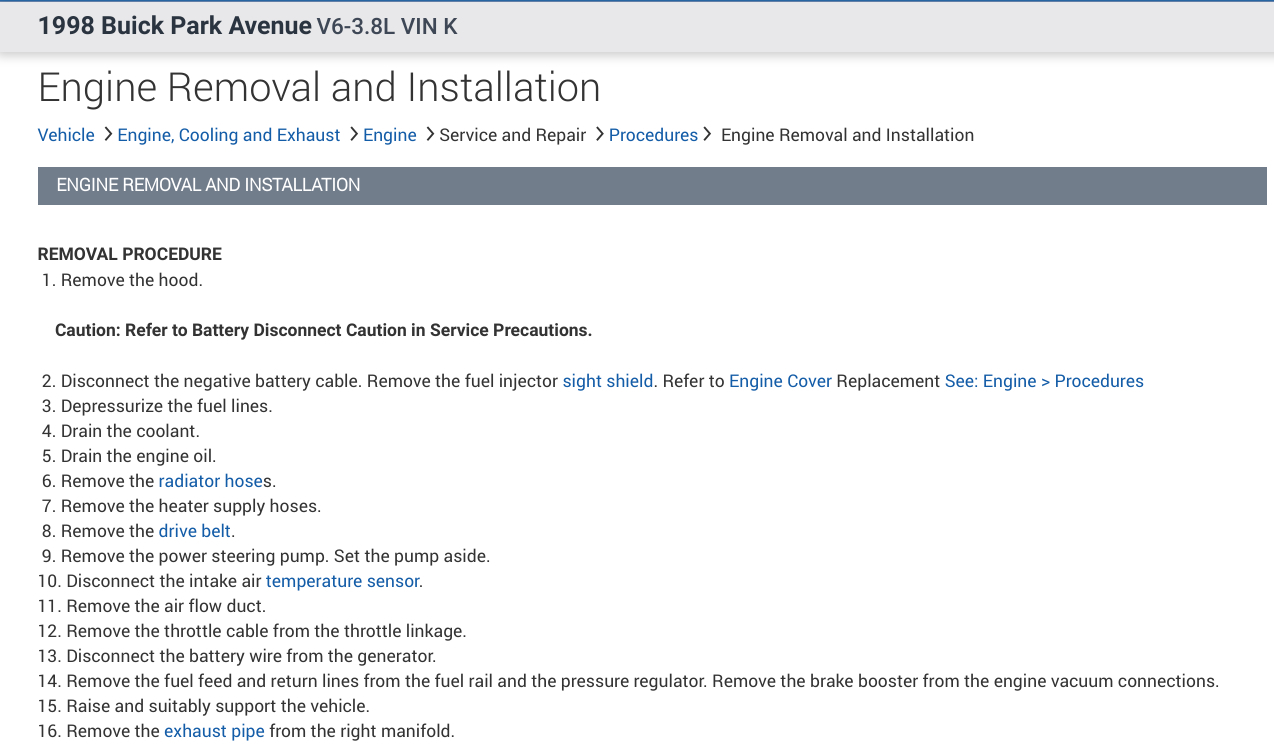The image size is (1274, 744).
Task: Click the 1998 Buick Park Avenue title
Action: [x=175, y=26]
